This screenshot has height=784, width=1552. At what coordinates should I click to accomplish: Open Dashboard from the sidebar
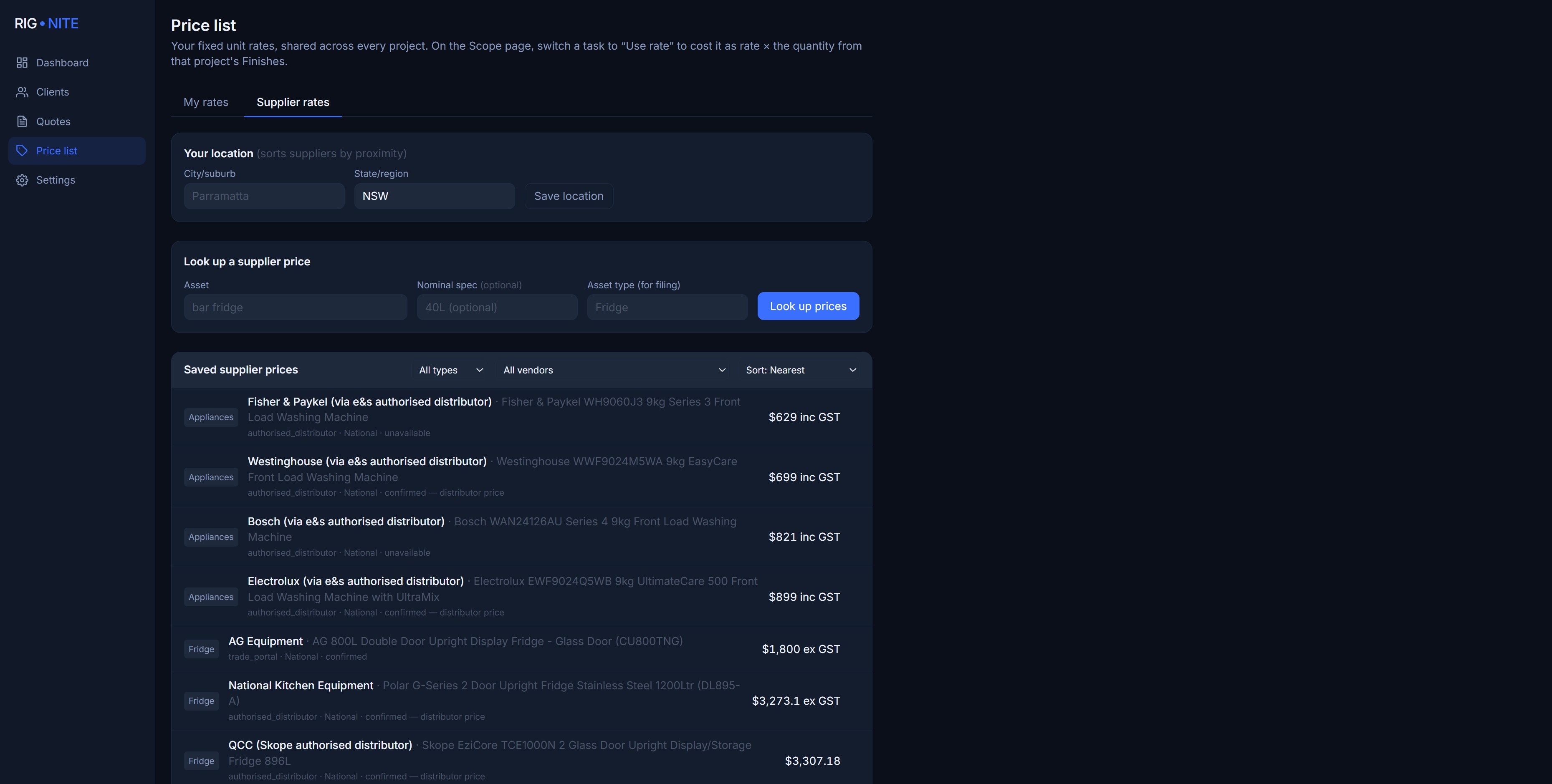coord(77,63)
